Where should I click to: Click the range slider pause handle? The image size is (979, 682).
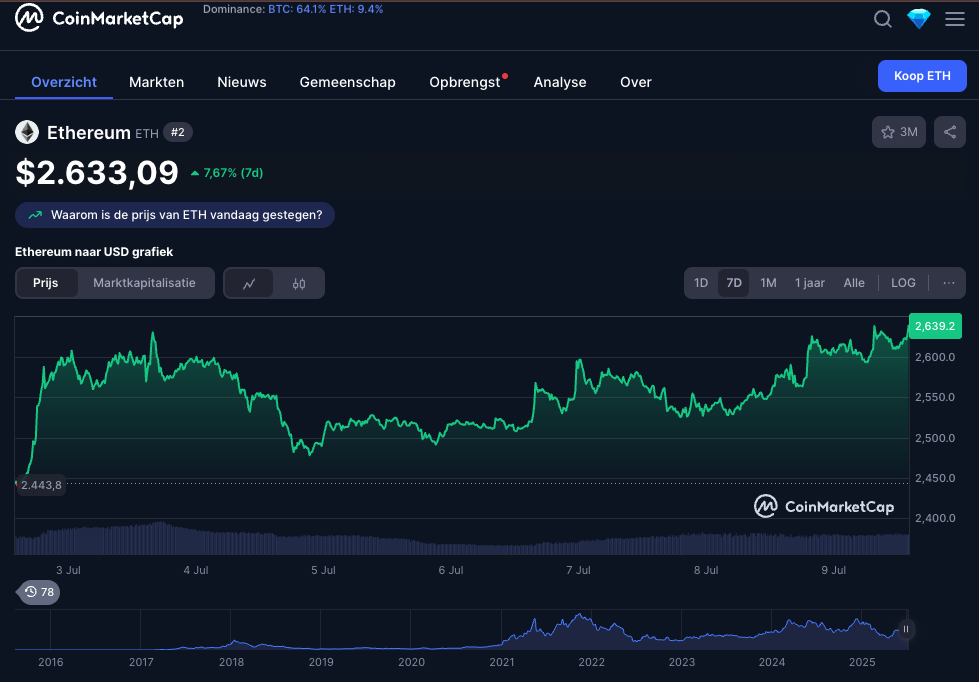906,629
